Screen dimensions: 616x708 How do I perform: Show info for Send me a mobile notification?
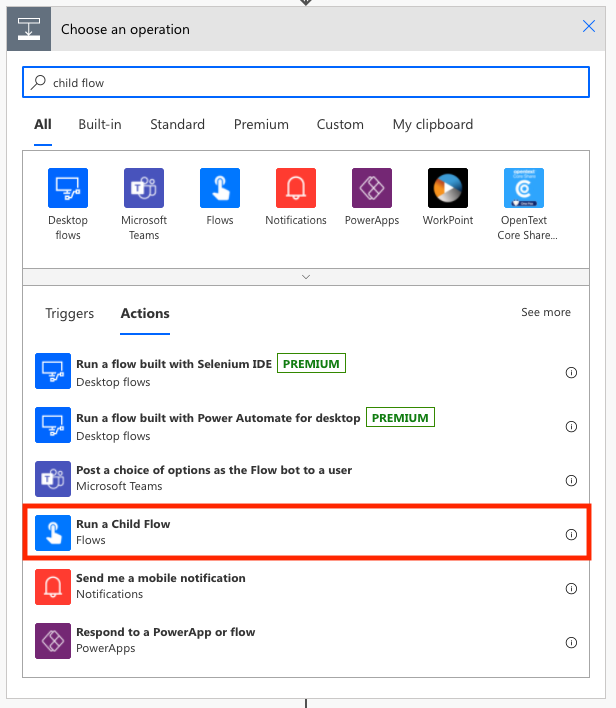coord(571,588)
